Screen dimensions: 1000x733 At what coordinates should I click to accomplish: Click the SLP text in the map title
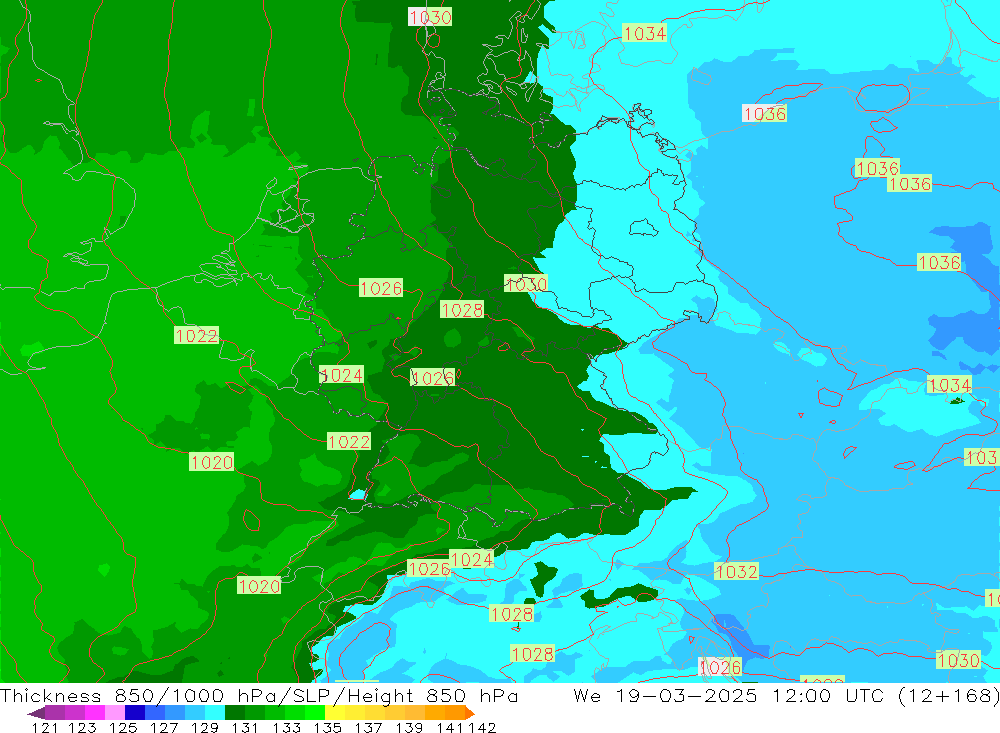coord(310,695)
